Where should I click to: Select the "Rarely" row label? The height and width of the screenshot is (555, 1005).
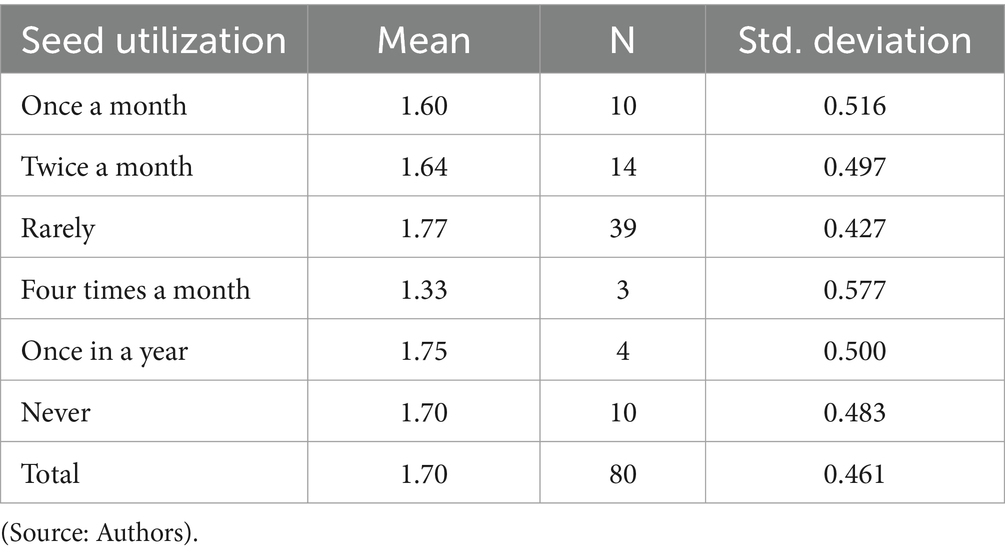click(x=58, y=228)
